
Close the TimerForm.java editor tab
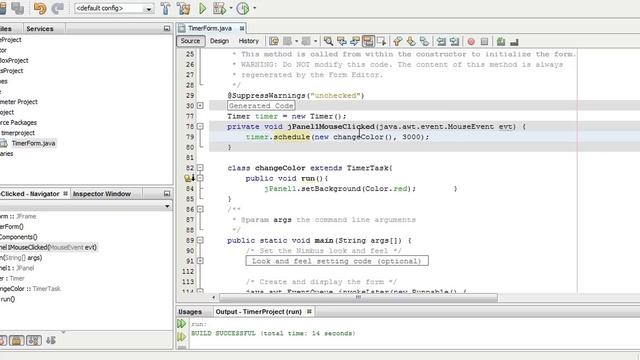click(x=242, y=28)
